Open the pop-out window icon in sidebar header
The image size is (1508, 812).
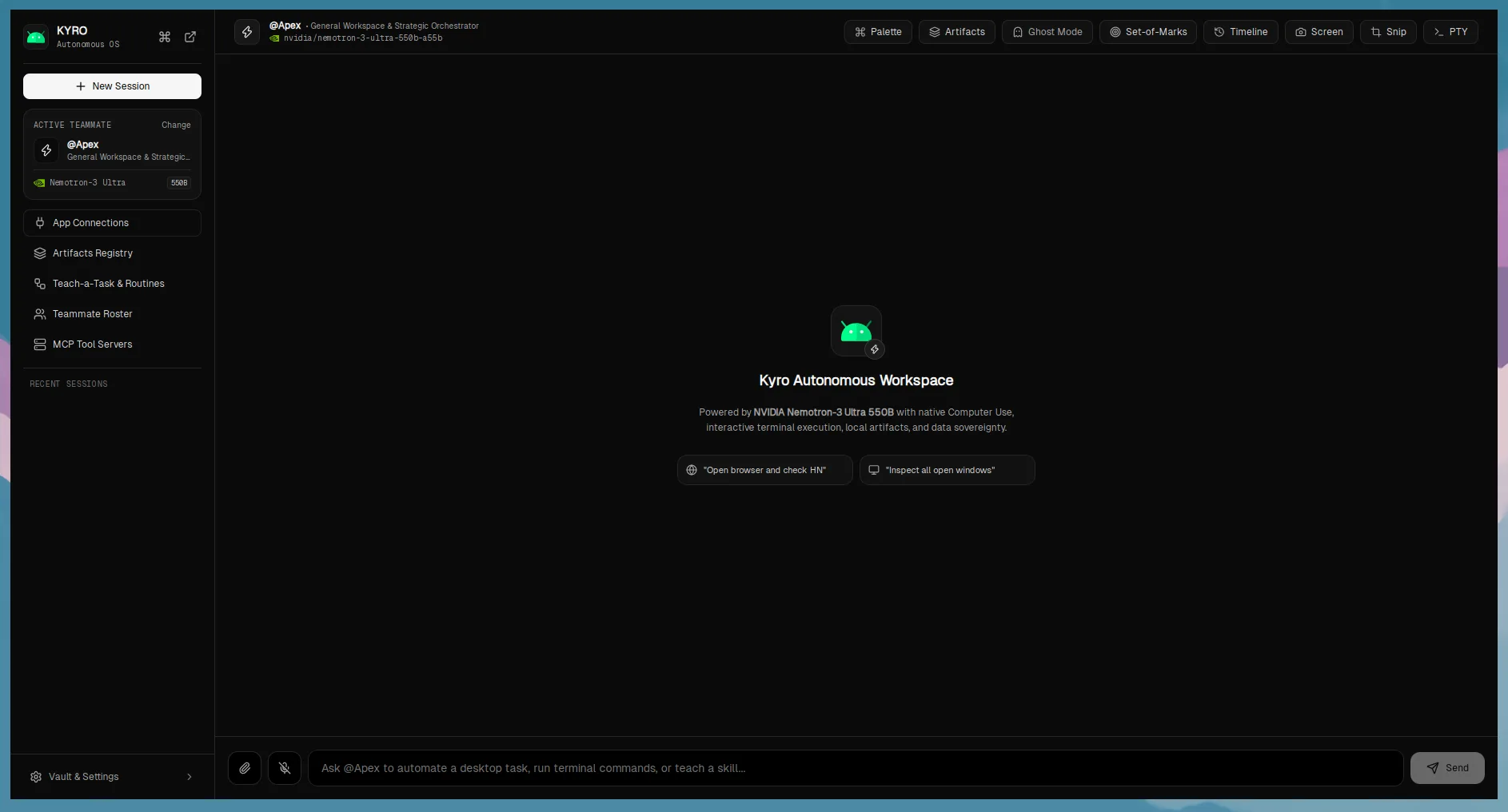[190, 37]
